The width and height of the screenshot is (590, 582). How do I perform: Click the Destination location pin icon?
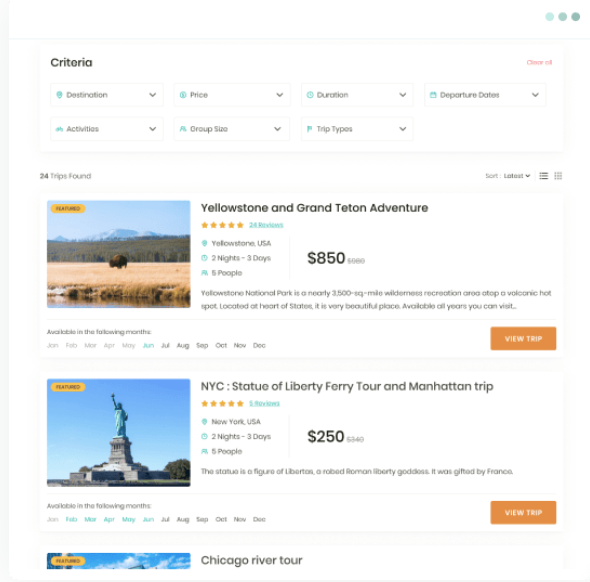click(59, 95)
